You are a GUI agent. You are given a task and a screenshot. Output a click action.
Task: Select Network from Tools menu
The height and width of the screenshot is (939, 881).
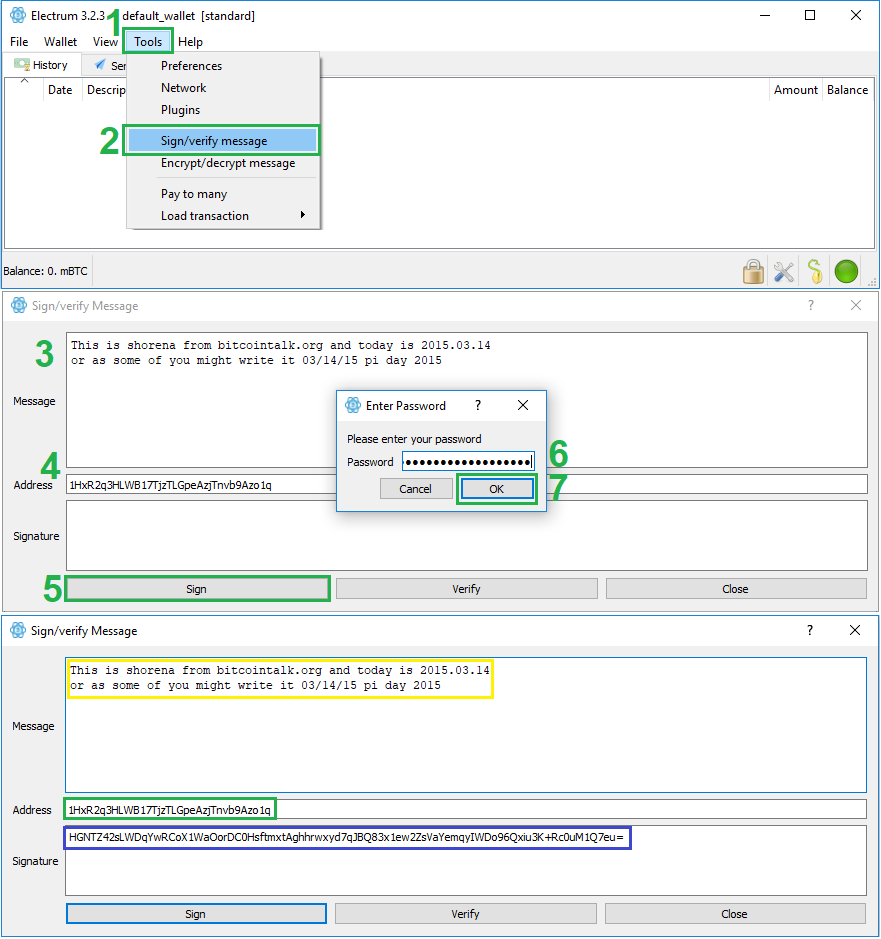(223, 88)
